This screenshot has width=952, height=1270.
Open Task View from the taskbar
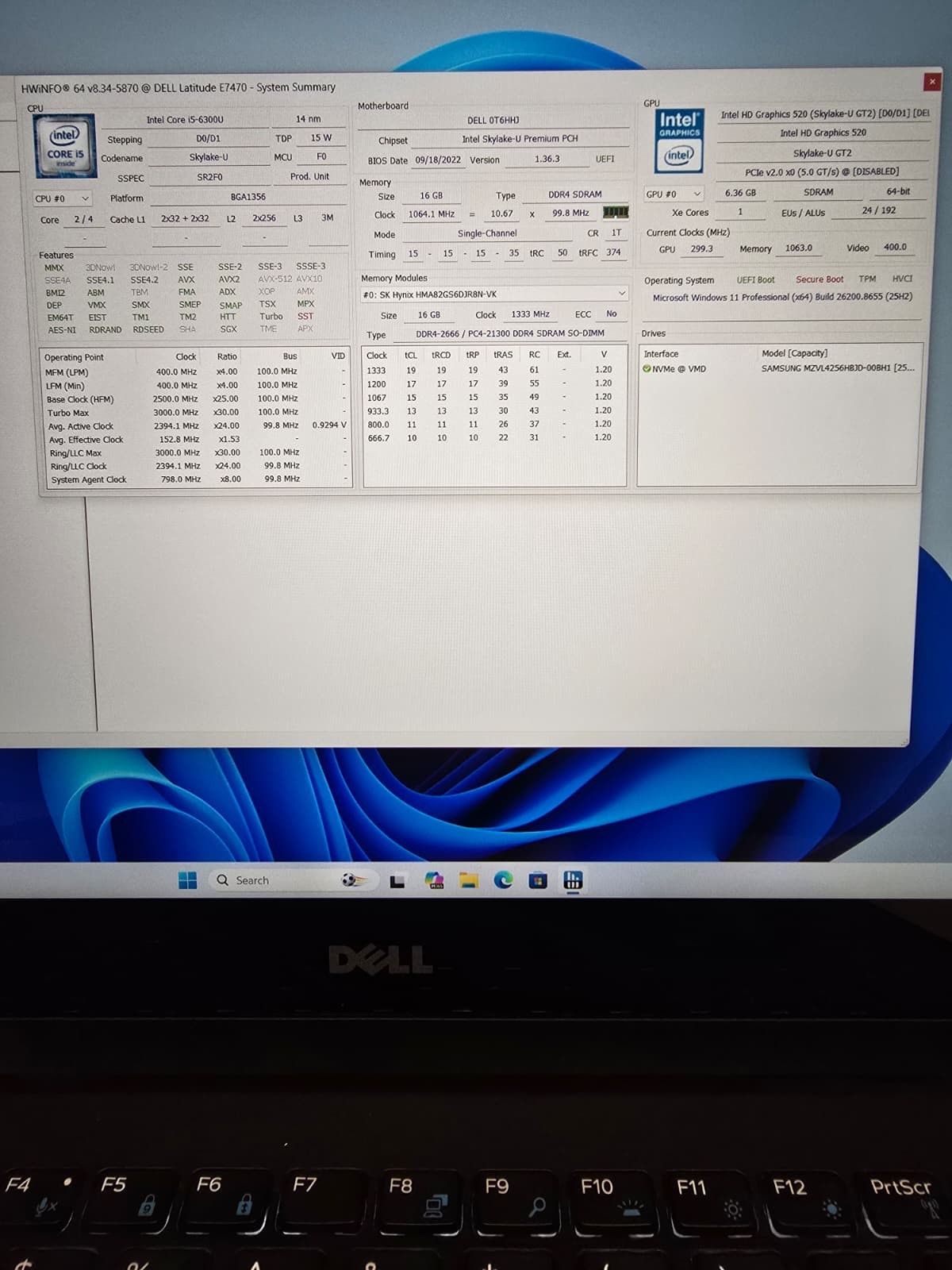397,881
